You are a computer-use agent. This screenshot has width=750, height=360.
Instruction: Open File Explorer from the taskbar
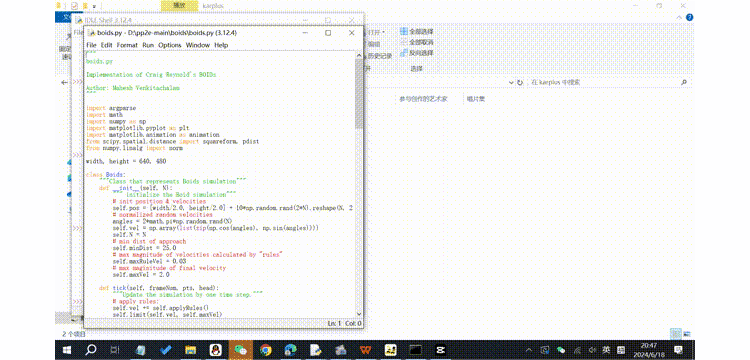pyautogui.click(x=190, y=350)
